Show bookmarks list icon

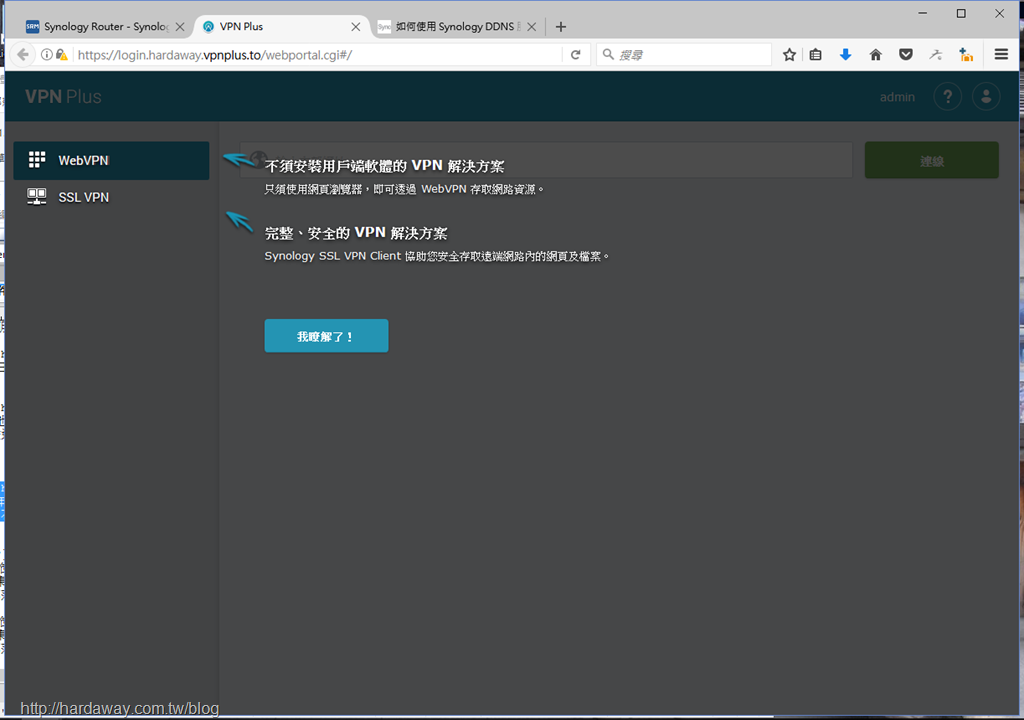pyautogui.click(x=816, y=55)
